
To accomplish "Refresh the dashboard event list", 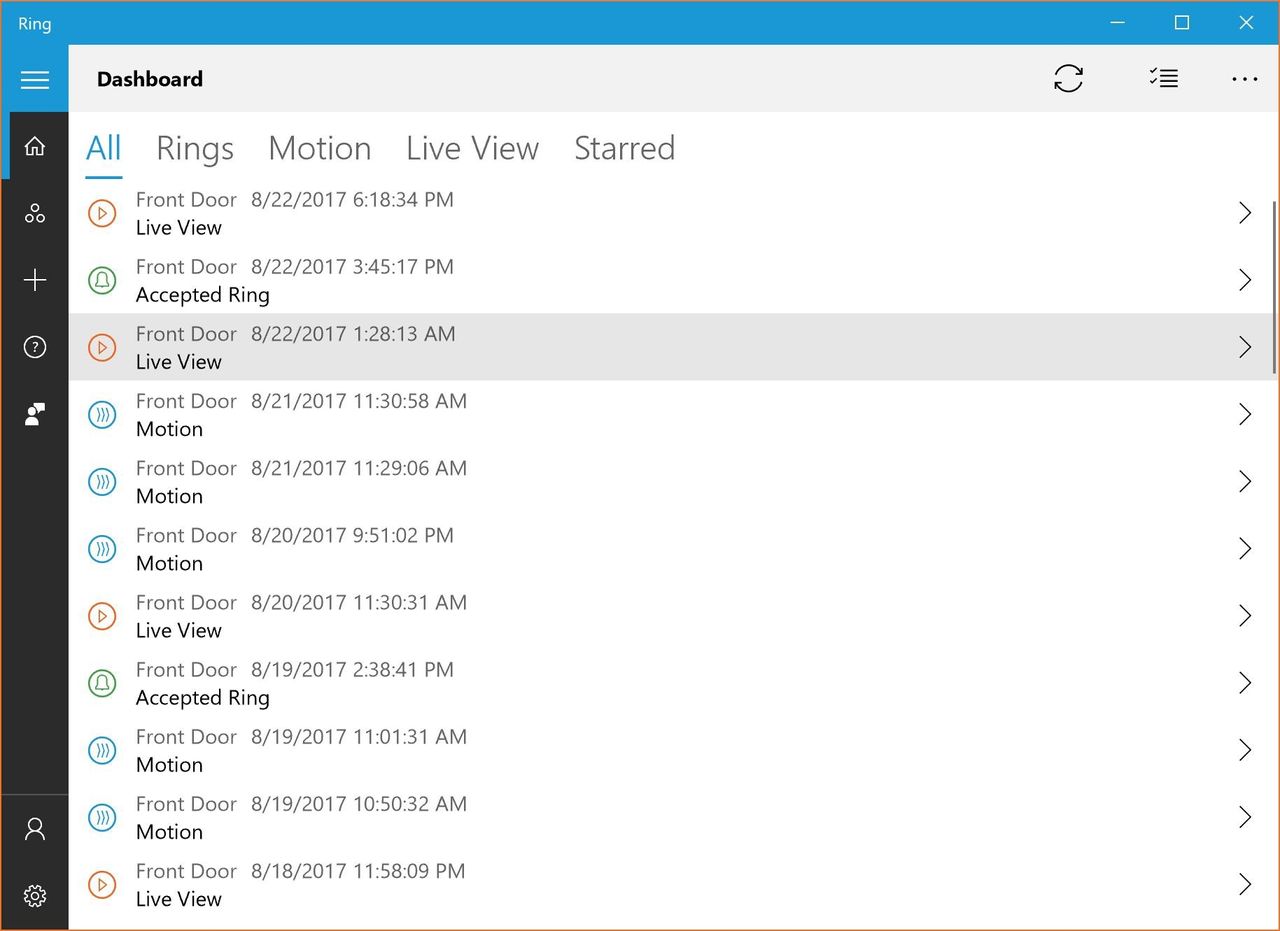I will 1068,78.
